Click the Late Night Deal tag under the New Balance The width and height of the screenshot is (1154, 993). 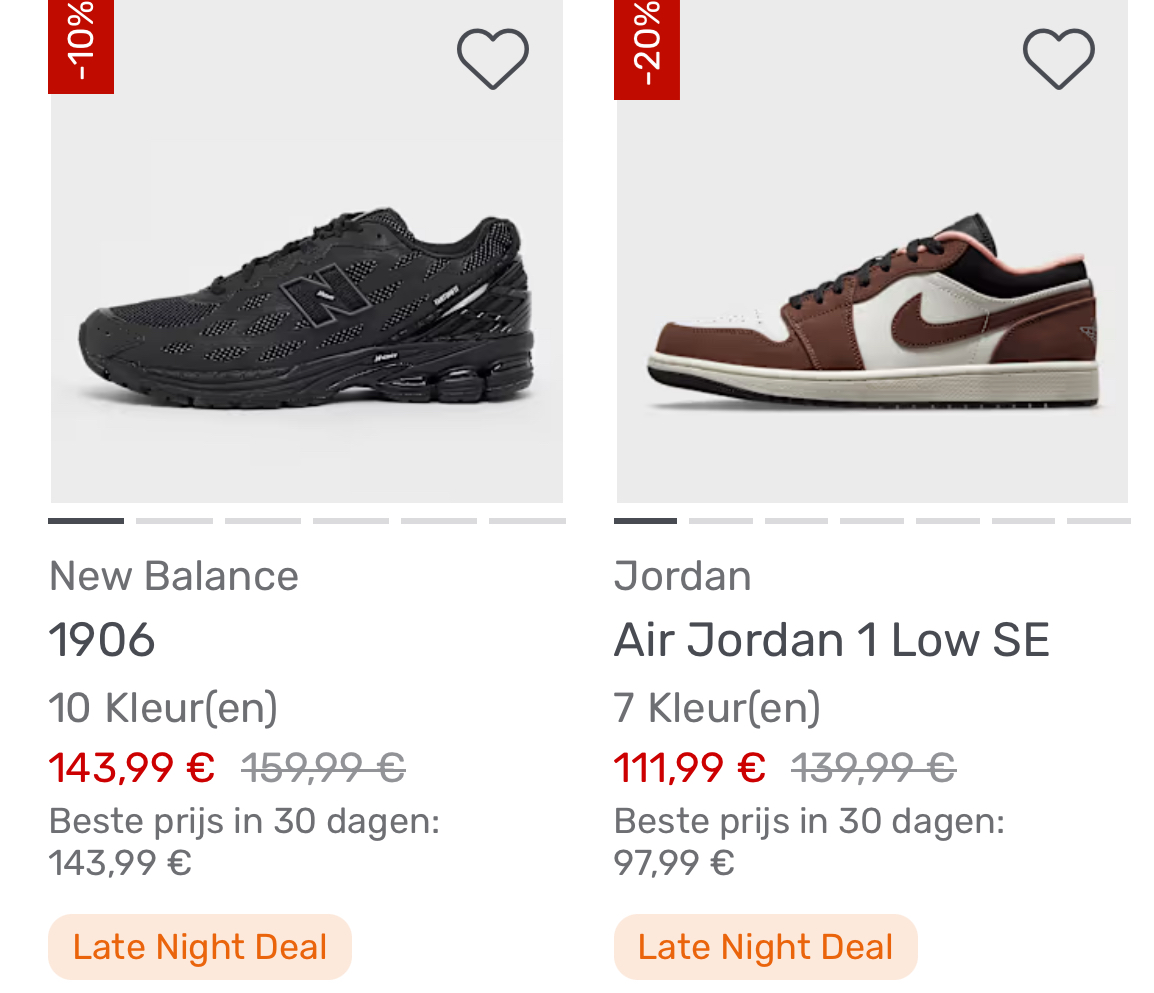199,946
